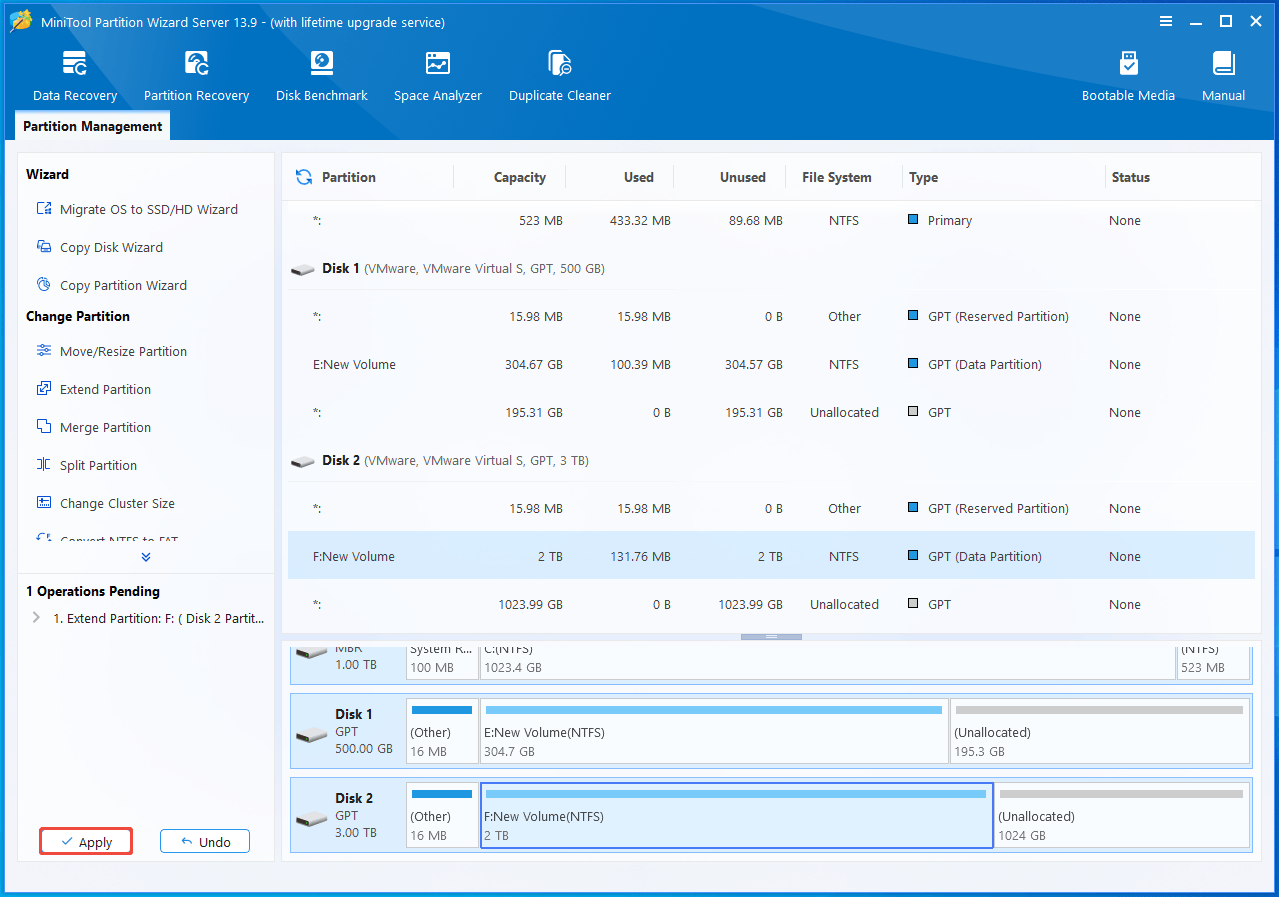Select Disk 2 header row icon
Image resolution: width=1279 pixels, height=897 pixels.
pos(302,461)
